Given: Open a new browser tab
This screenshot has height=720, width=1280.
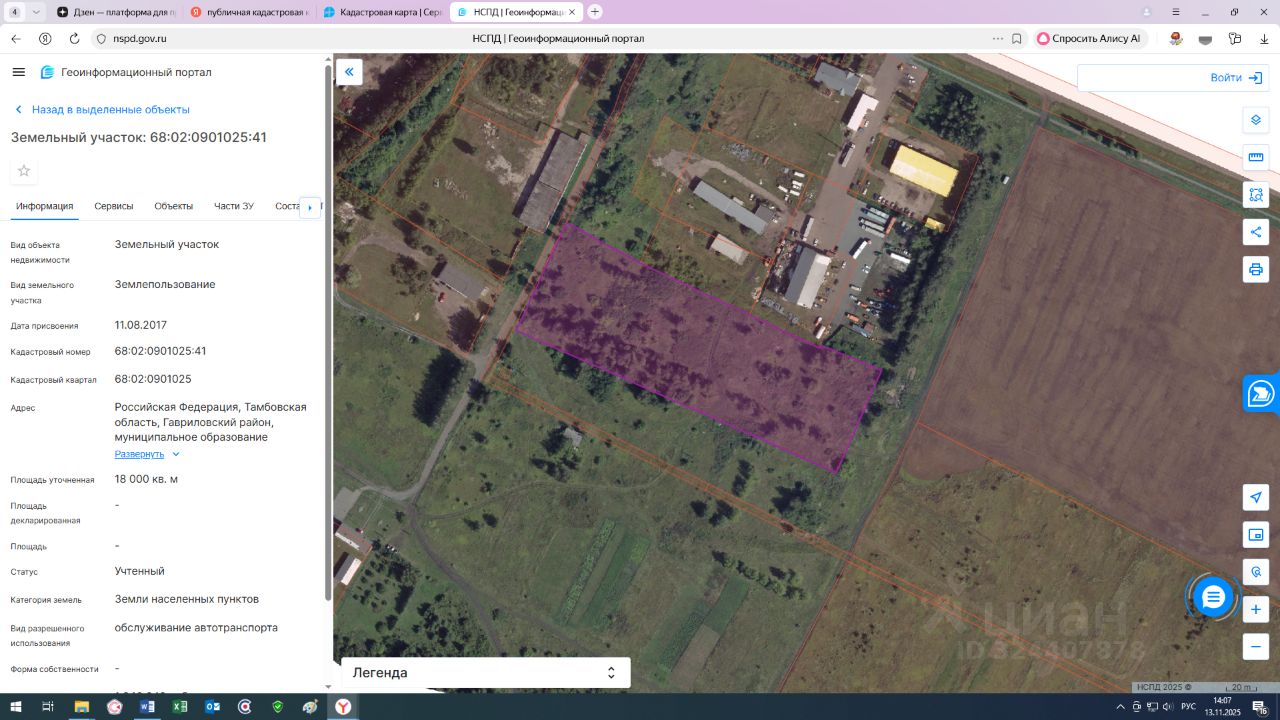Looking at the screenshot, I should coord(595,12).
